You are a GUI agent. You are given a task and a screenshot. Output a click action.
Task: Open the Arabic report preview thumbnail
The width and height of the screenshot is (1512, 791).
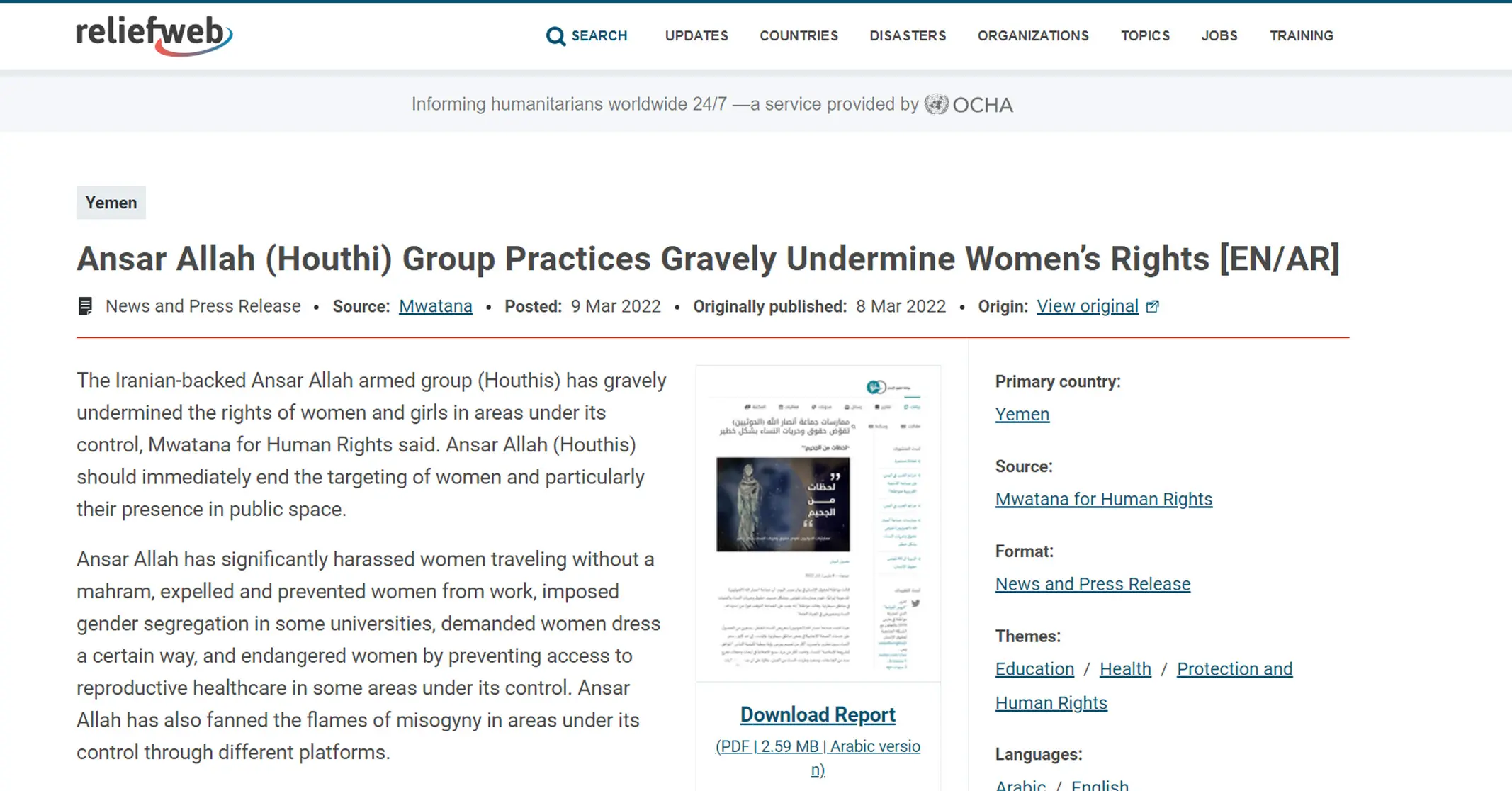(x=818, y=523)
